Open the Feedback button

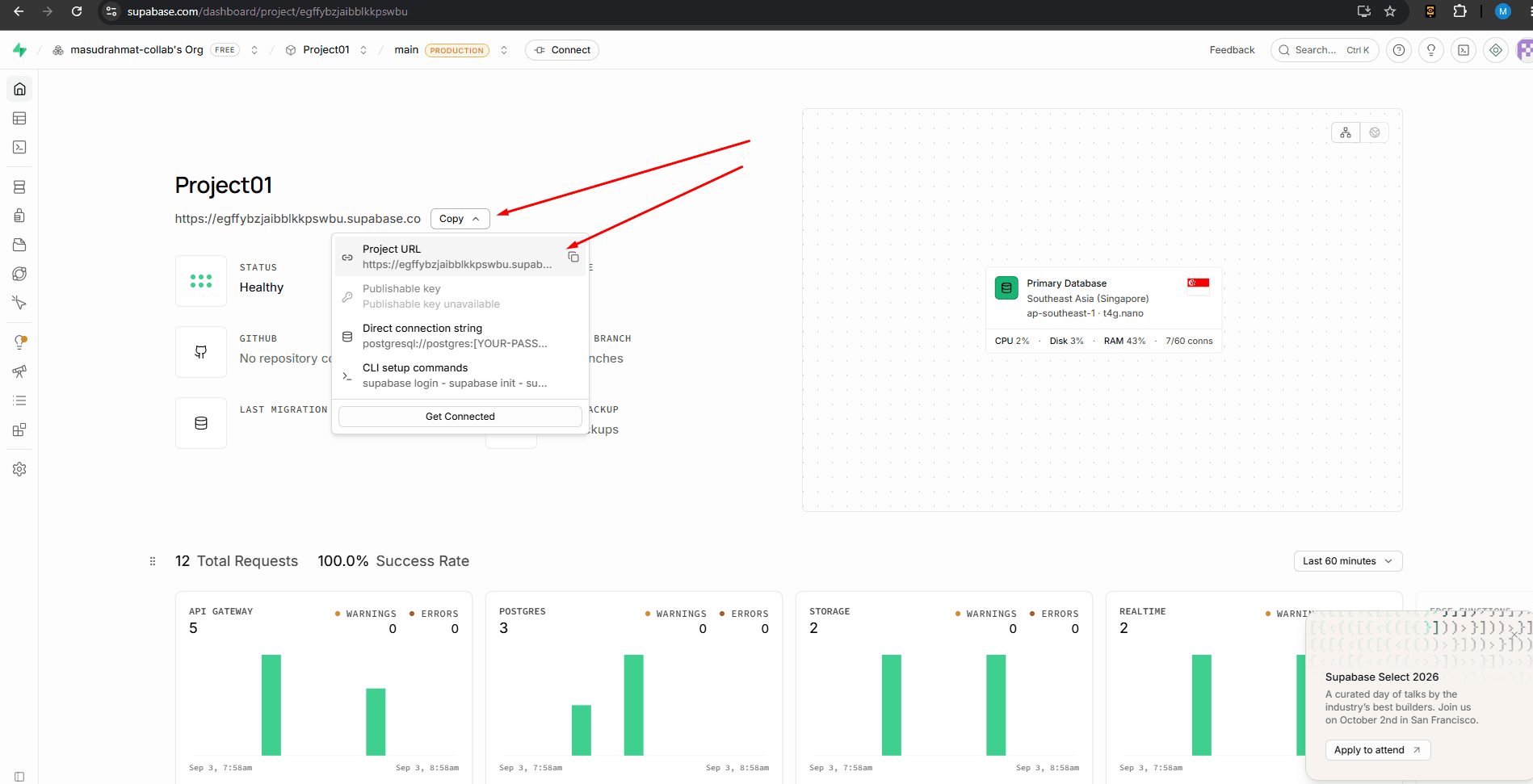pos(1232,50)
